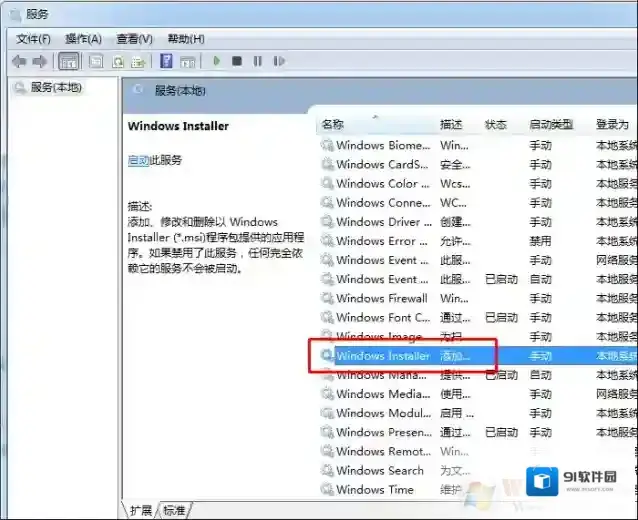Image resolution: width=638 pixels, height=520 pixels.
Task: Sort by the 启动类型 column header
Action: [x=551, y=125]
